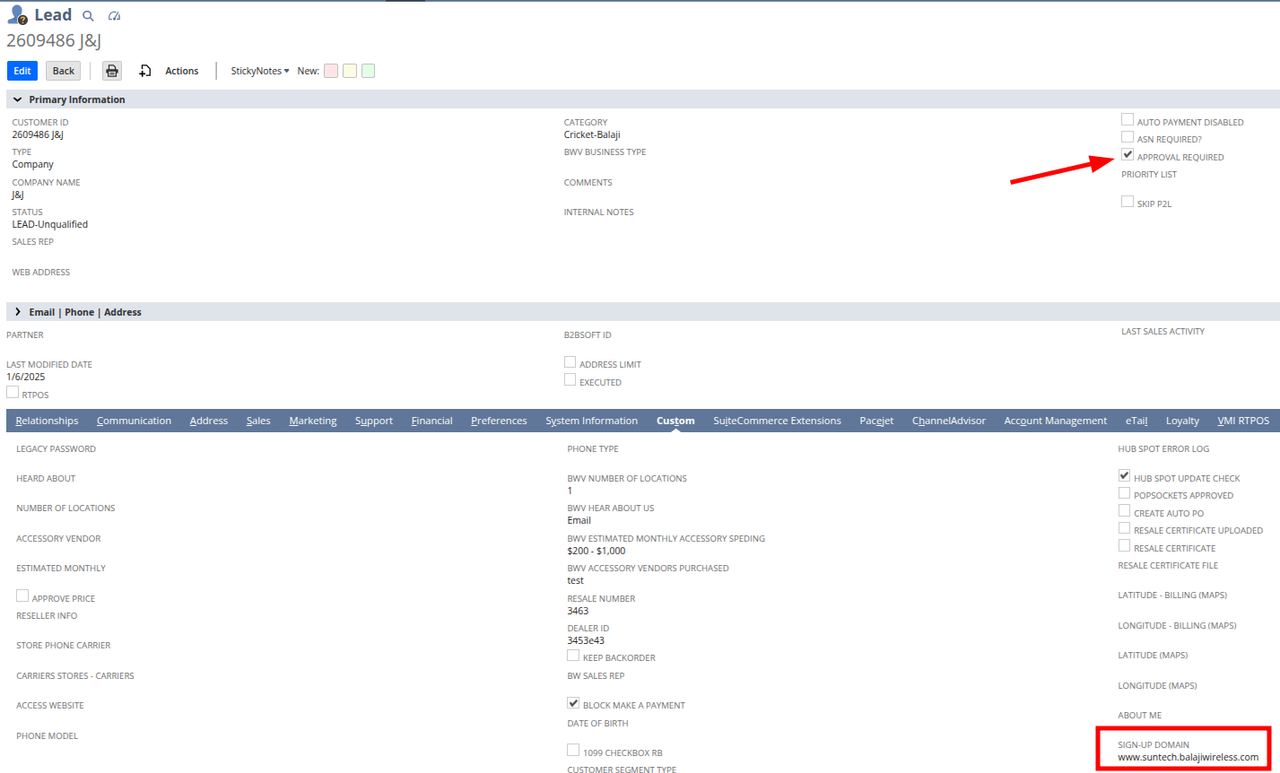The height and width of the screenshot is (773, 1280).
Task: Check the Auto Payment Disabled box
Action: coord(1127,120)
